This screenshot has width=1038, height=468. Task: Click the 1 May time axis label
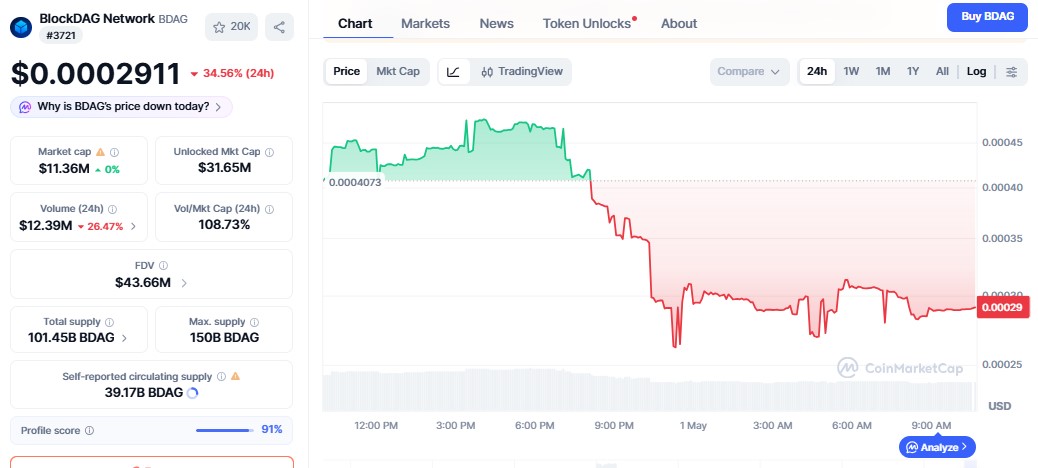click(693, 426)
